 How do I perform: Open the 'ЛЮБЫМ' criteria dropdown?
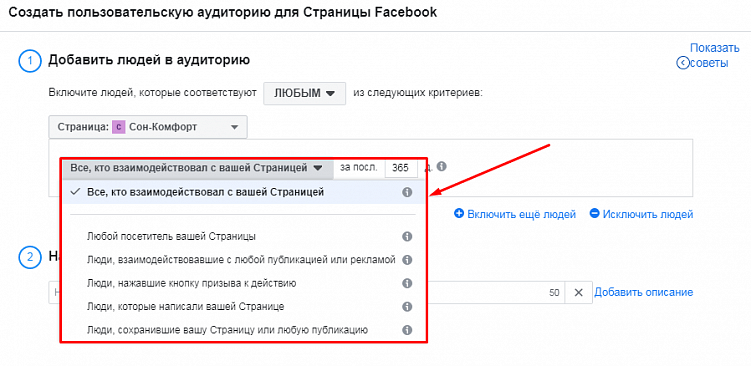(305, 93)
